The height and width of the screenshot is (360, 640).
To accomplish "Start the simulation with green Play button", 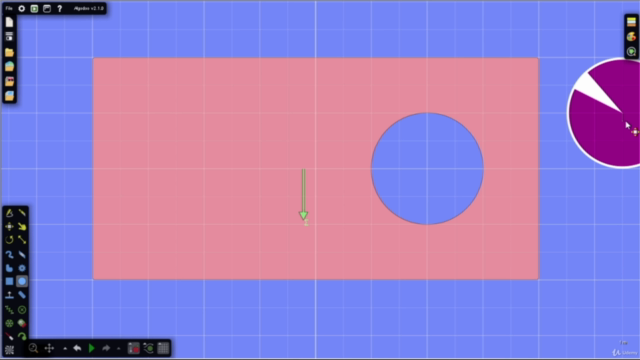I will [91, 348].
